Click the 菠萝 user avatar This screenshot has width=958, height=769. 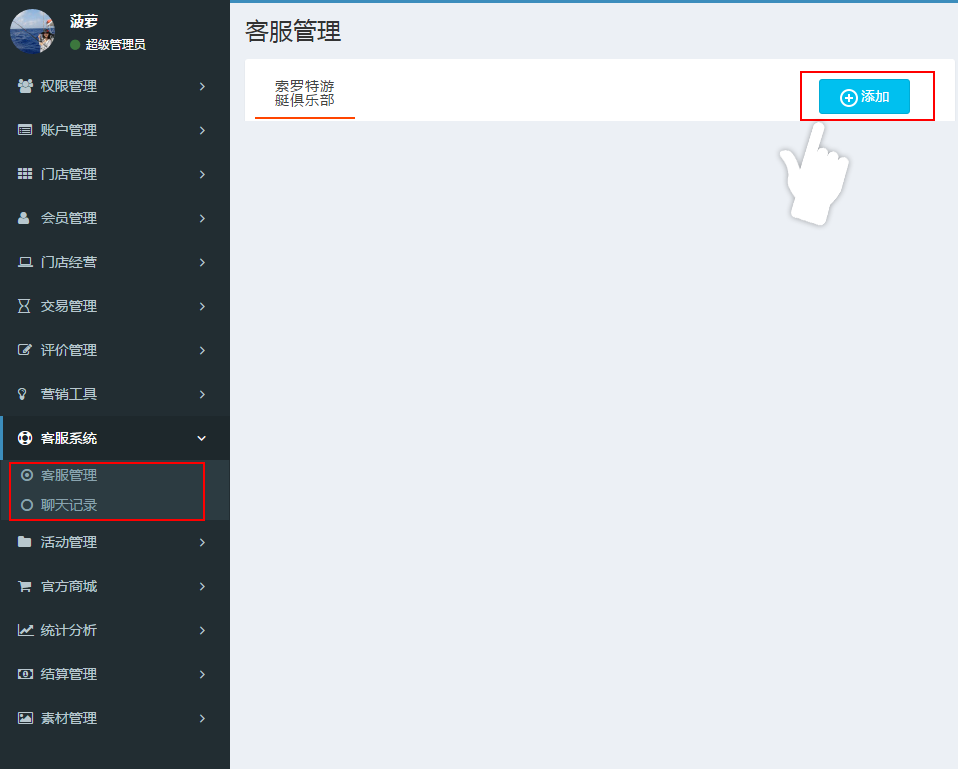pyautogui.click(x=32, y=31)
